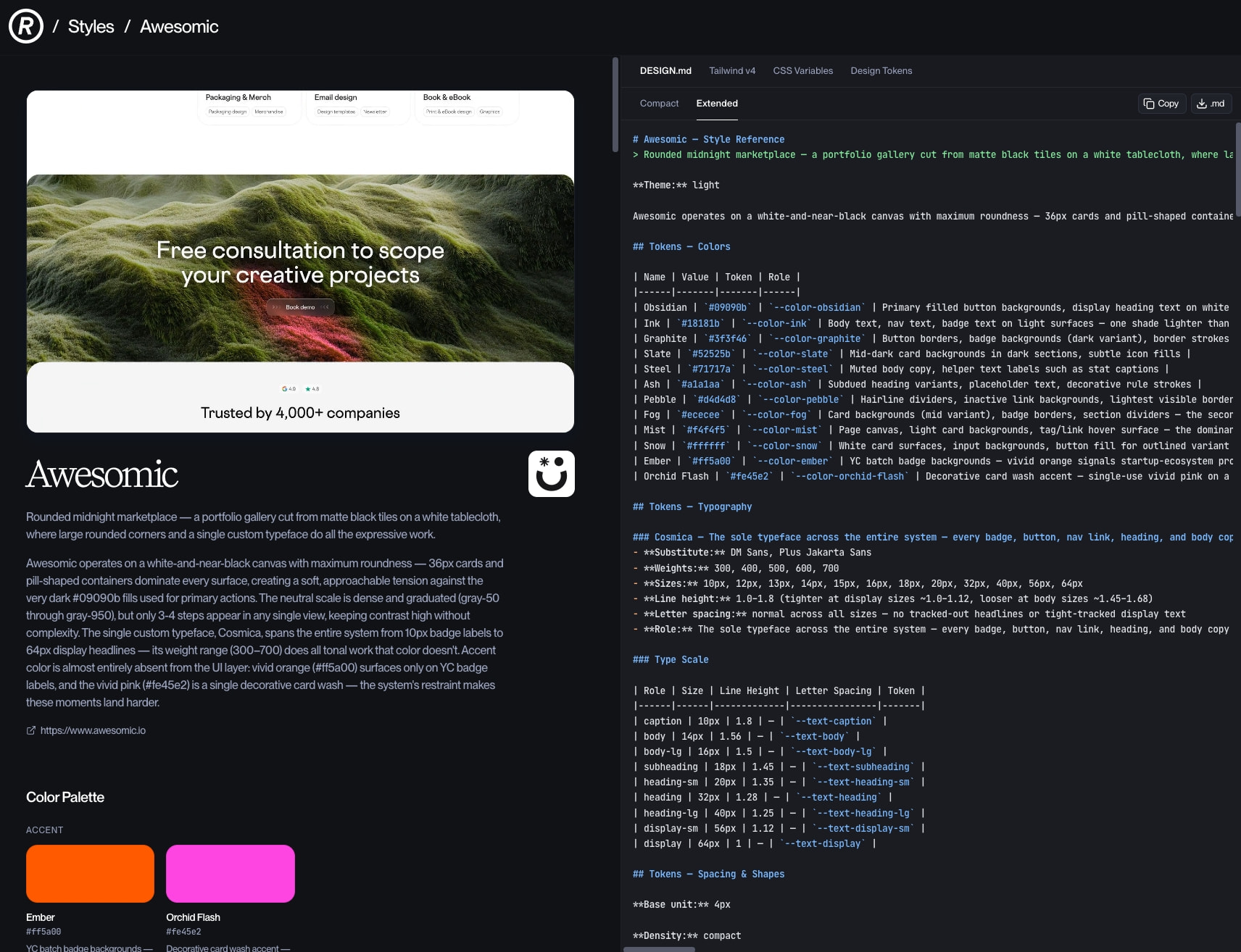
Task: Click the '## Tokens — Colors' heading
Action: (681, 247)
